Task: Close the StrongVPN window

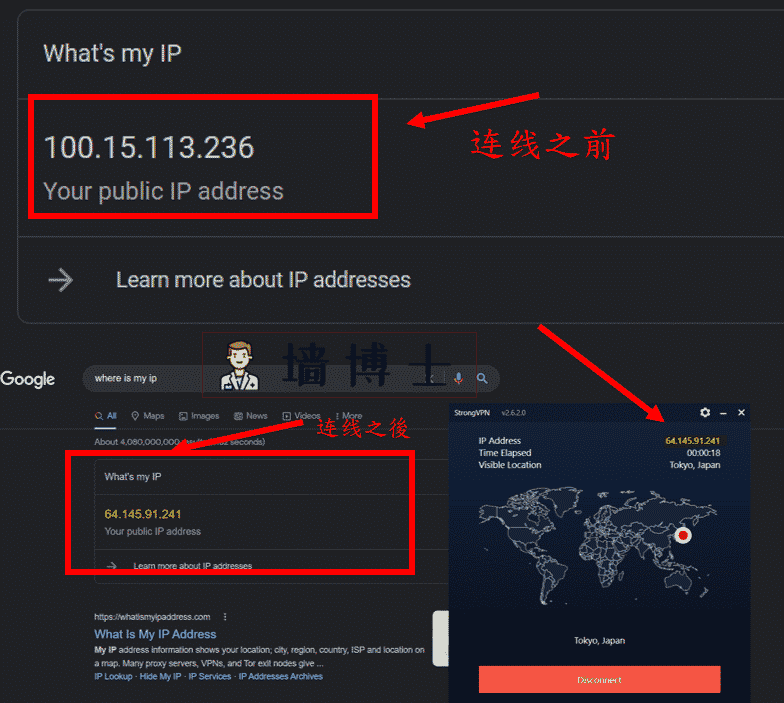Action: (742, 412)
